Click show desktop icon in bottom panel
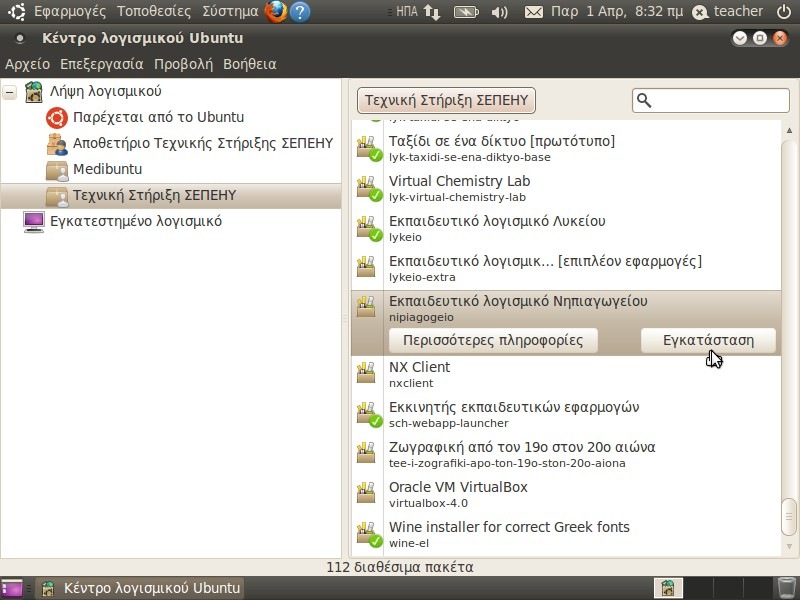Viewport: 800px width, 600px height. pyautogui.click(x=12, y=588)
